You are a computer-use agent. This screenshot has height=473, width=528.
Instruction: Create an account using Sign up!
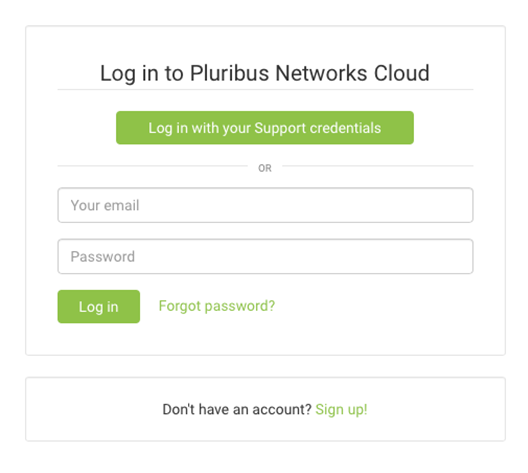(x=341, y=409)
